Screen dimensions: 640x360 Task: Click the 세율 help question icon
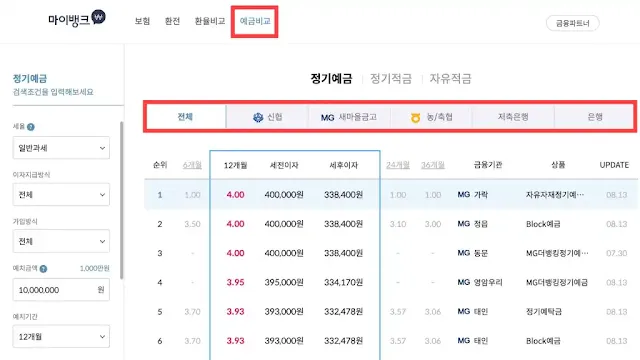pyautogui.click(x=31, y=127)
